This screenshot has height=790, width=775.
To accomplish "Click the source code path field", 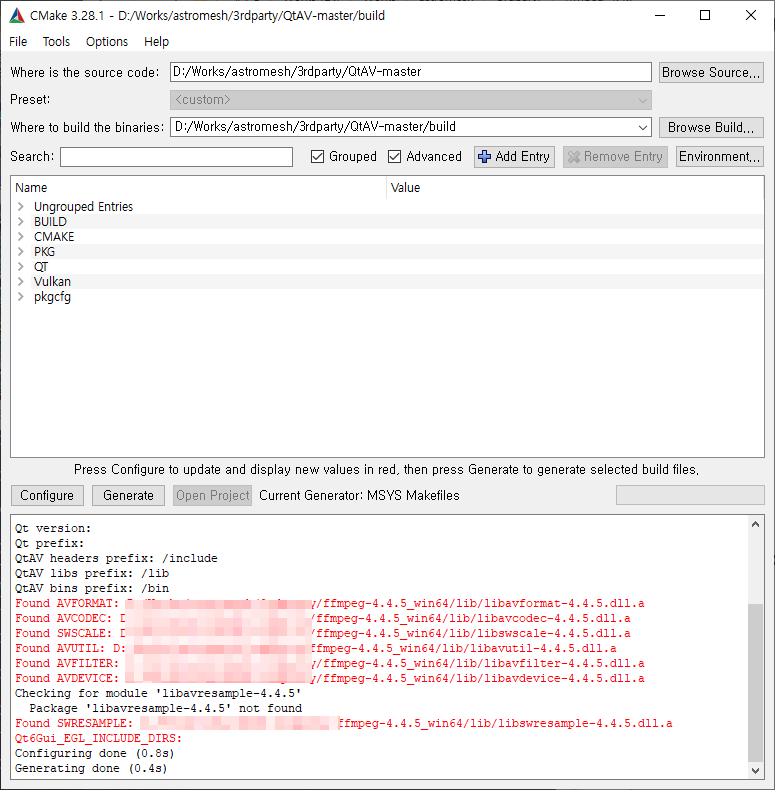I will tap(411, 72).
